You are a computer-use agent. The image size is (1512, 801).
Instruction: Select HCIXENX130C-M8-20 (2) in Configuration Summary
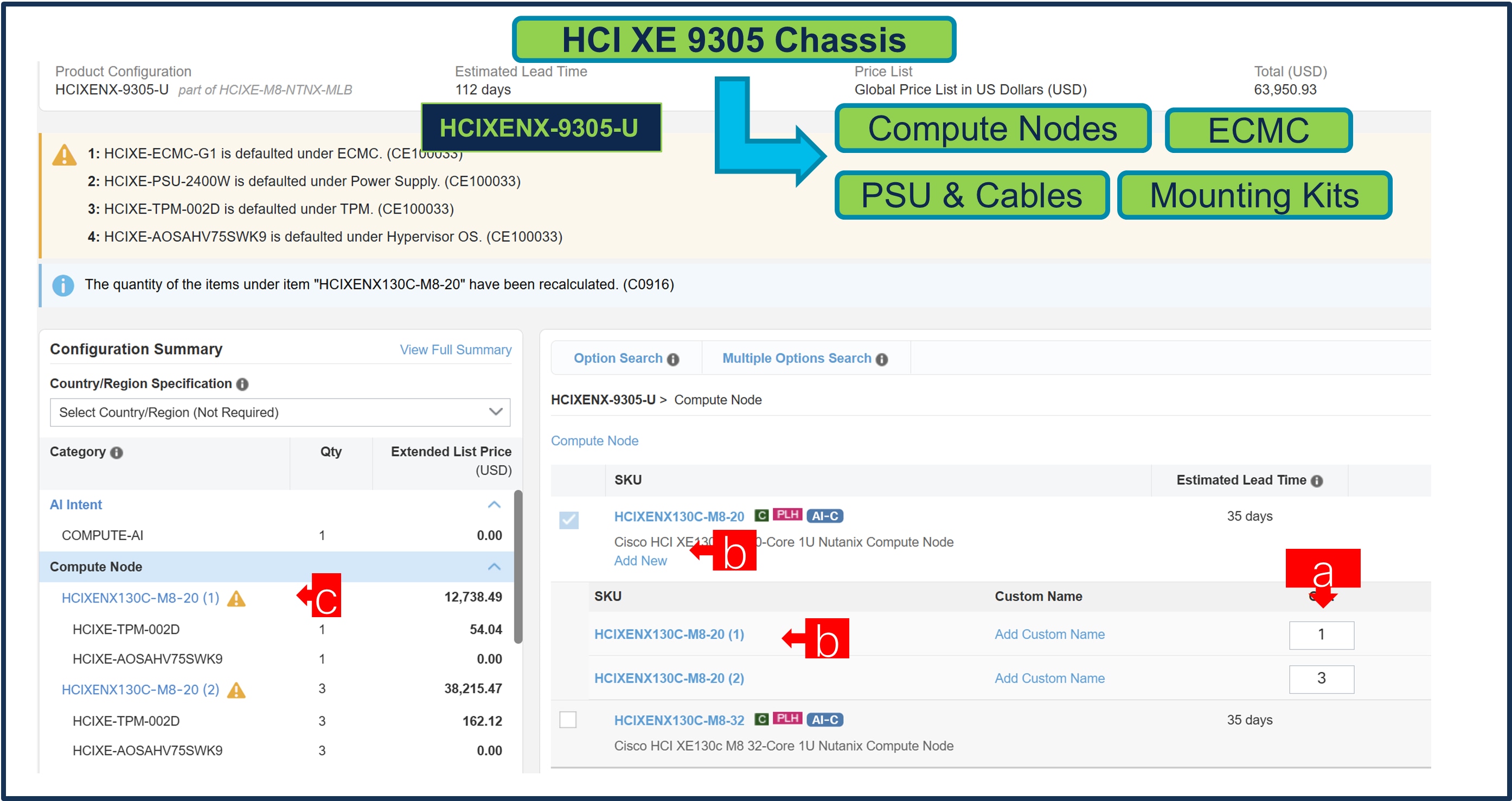(140, 689)
